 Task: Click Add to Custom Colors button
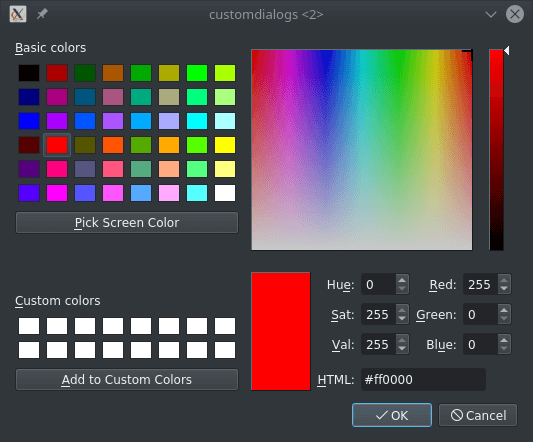click(127, 379)
